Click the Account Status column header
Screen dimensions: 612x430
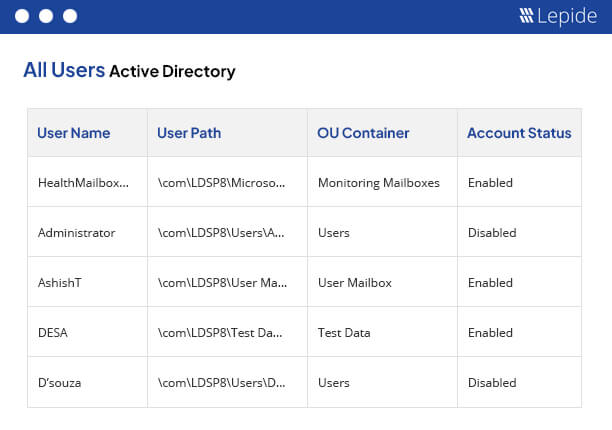[519, 133]
